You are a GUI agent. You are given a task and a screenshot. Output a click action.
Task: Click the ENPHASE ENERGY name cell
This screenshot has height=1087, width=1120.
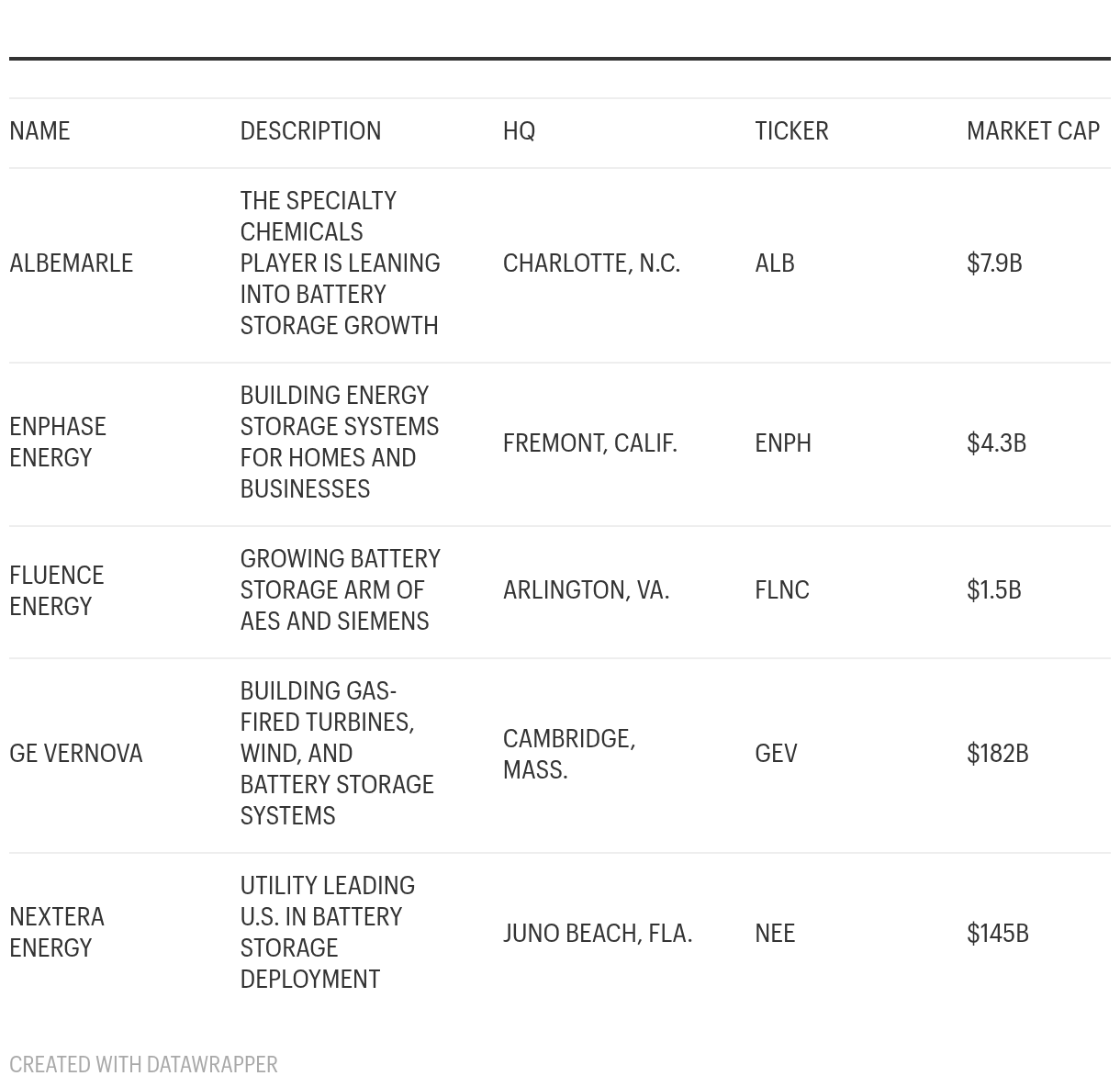58,442
